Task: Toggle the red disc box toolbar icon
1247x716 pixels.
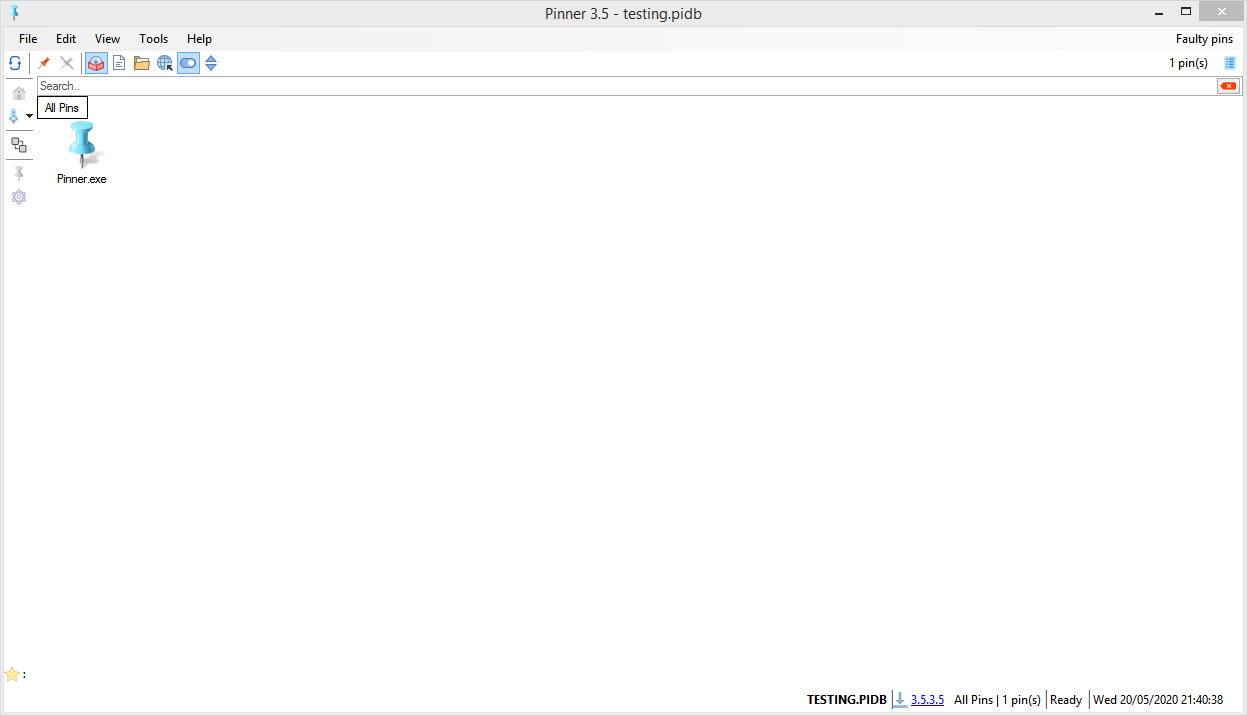Action: [96, 63]
